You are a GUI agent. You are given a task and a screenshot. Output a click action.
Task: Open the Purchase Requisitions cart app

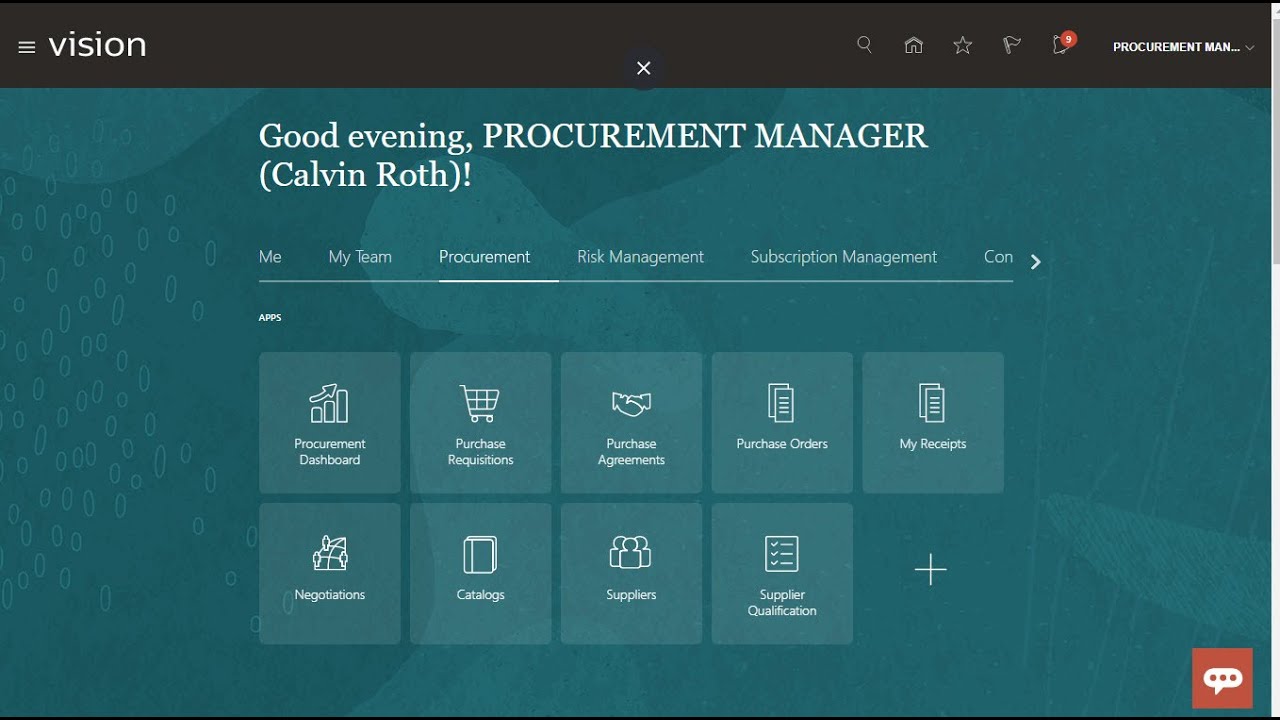point(481,422)
